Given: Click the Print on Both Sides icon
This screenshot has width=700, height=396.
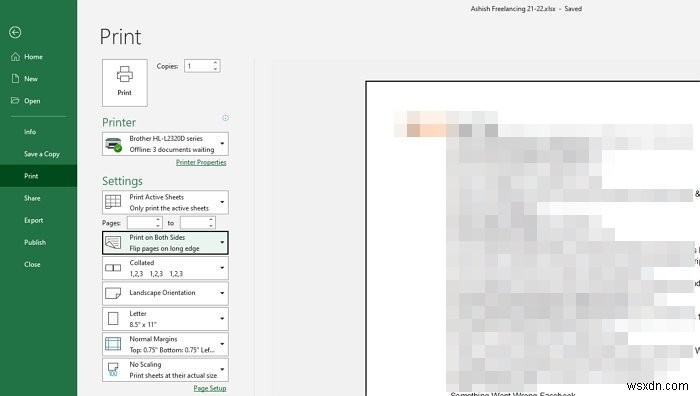Looking at the screenshot, I should (112, 242).
